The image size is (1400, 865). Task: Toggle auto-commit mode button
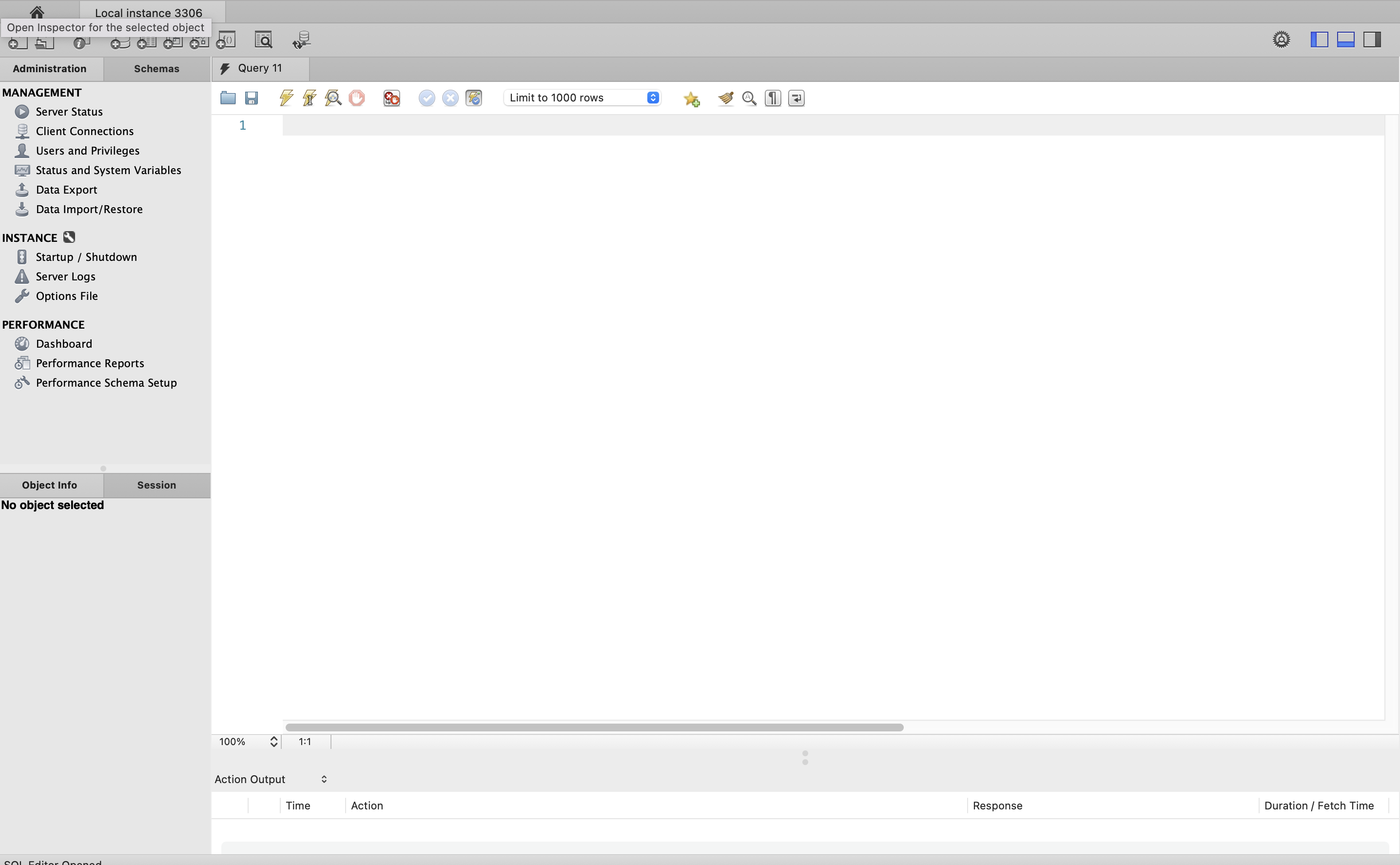coord(473,98)
